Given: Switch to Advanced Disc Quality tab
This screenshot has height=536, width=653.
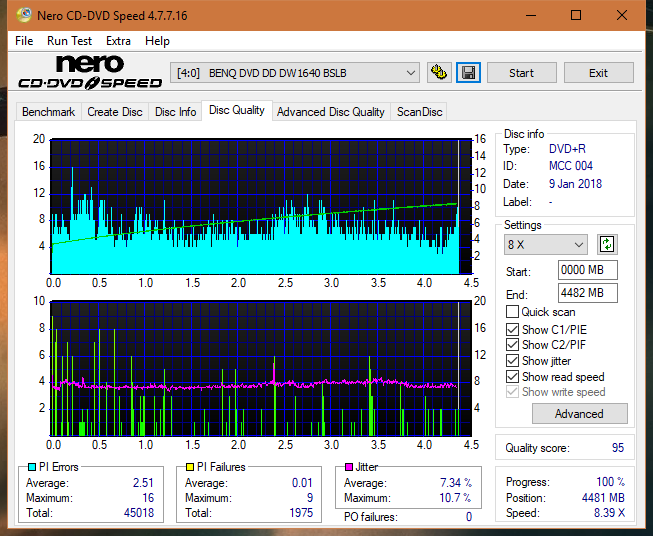Looking at the screenshot, I should click(x=331, y=112).
